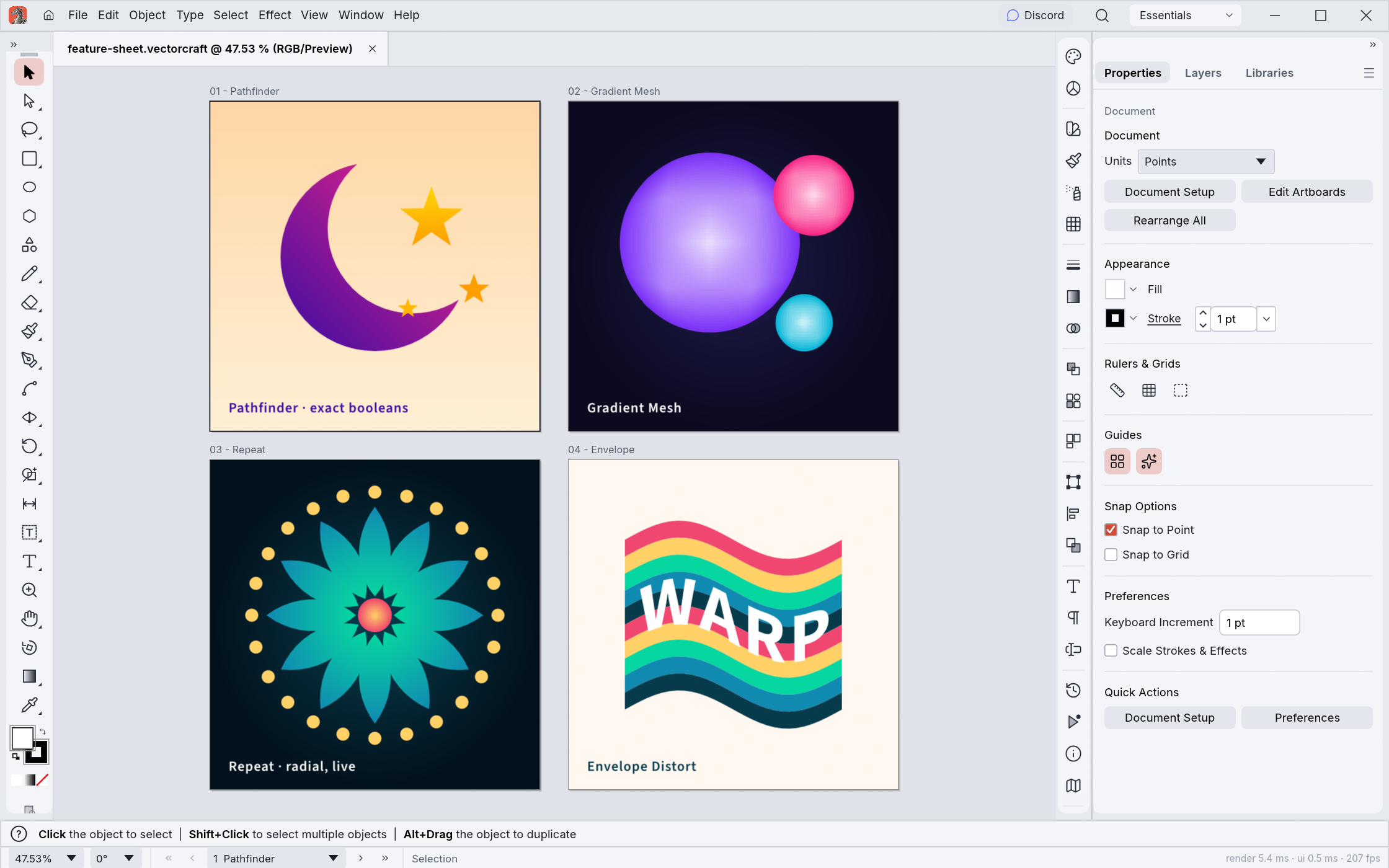1389x868 pixels.
Task: Select the Type tool
Action: tap(29, 562)
